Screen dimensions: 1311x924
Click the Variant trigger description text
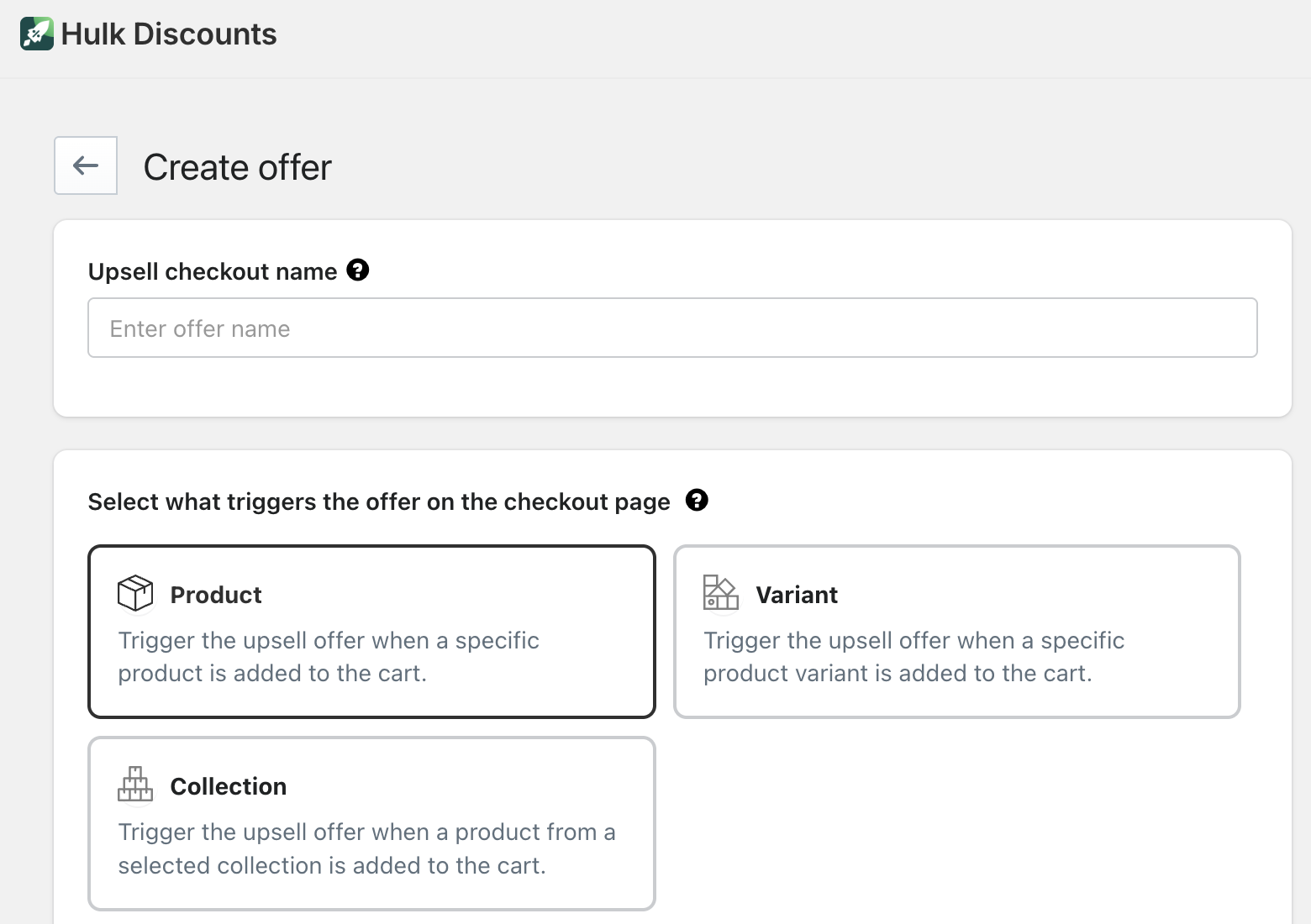coord(913,657)
